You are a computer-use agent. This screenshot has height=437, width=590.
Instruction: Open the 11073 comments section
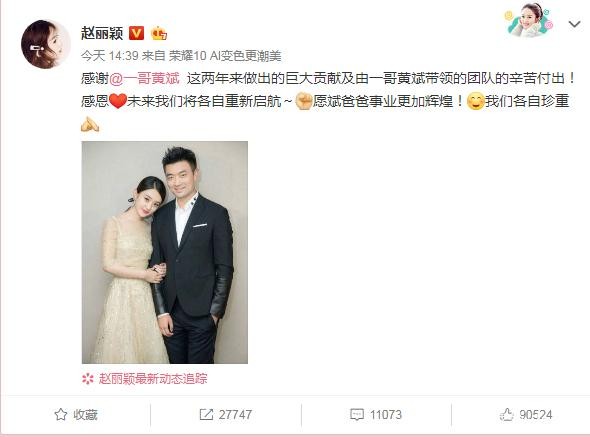[x=376, y=415]
